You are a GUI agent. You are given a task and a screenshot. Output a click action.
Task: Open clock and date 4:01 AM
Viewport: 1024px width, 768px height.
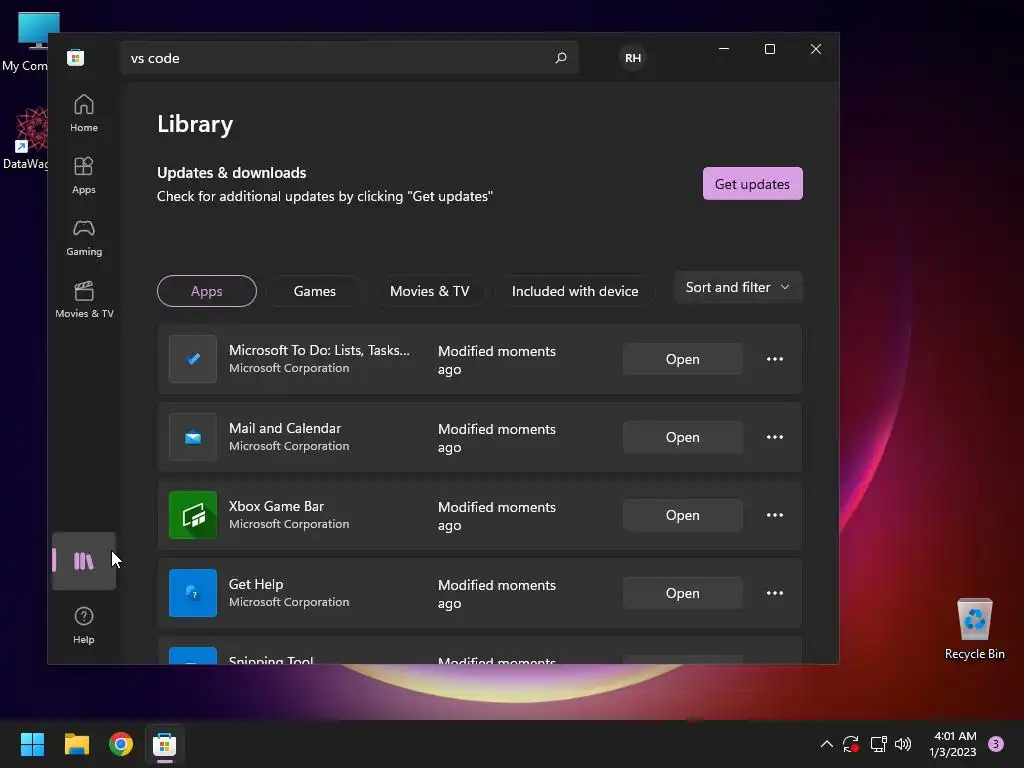pos(953,744)
